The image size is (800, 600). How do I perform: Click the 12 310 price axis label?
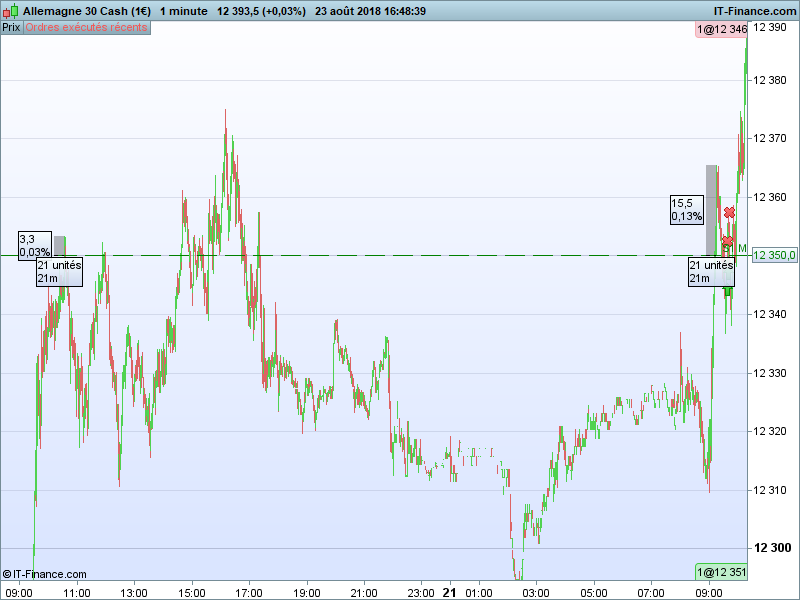(x=770, y=490)
